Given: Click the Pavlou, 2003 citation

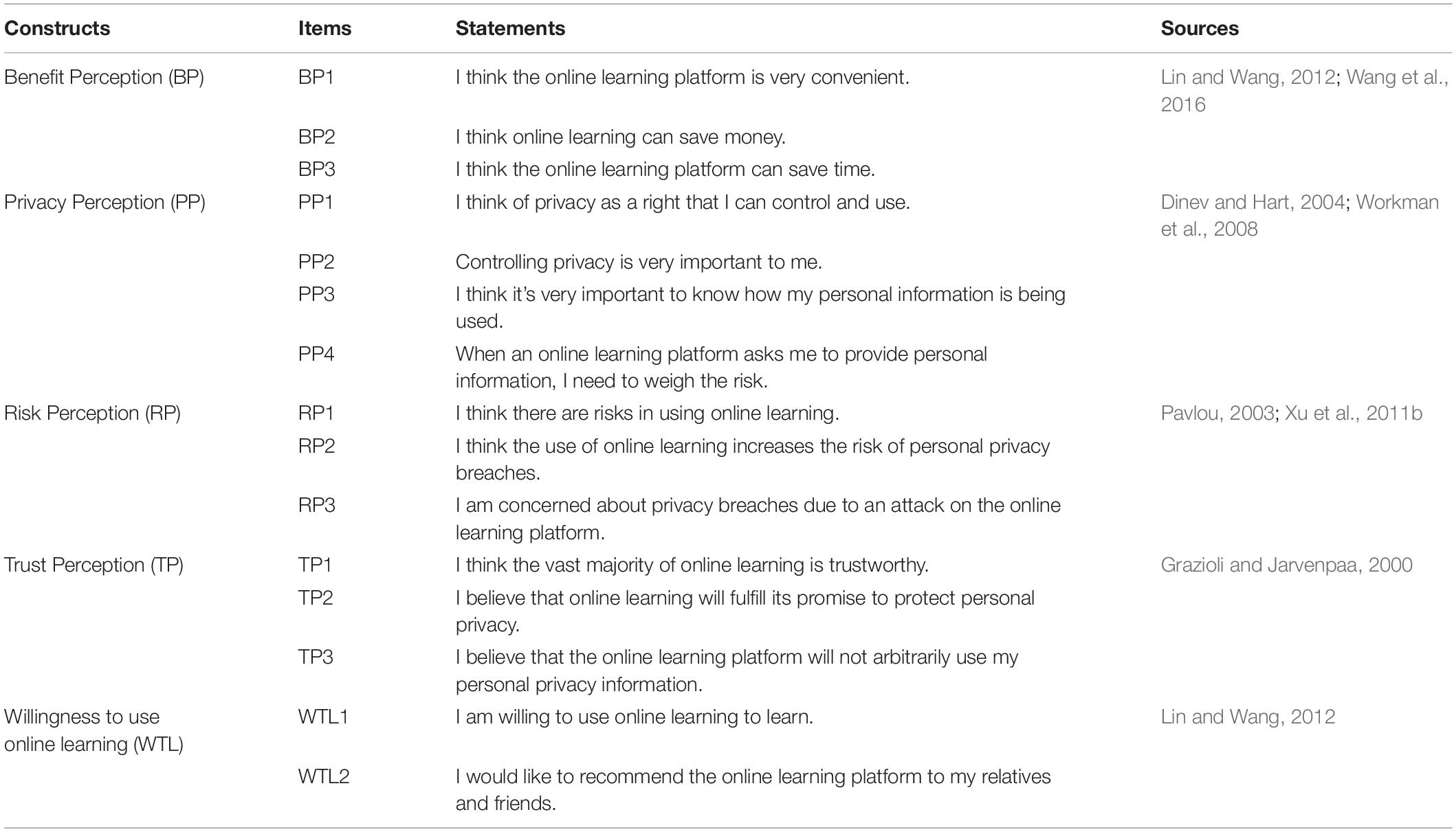Looking at the screenshot, I should [1217, 413].
